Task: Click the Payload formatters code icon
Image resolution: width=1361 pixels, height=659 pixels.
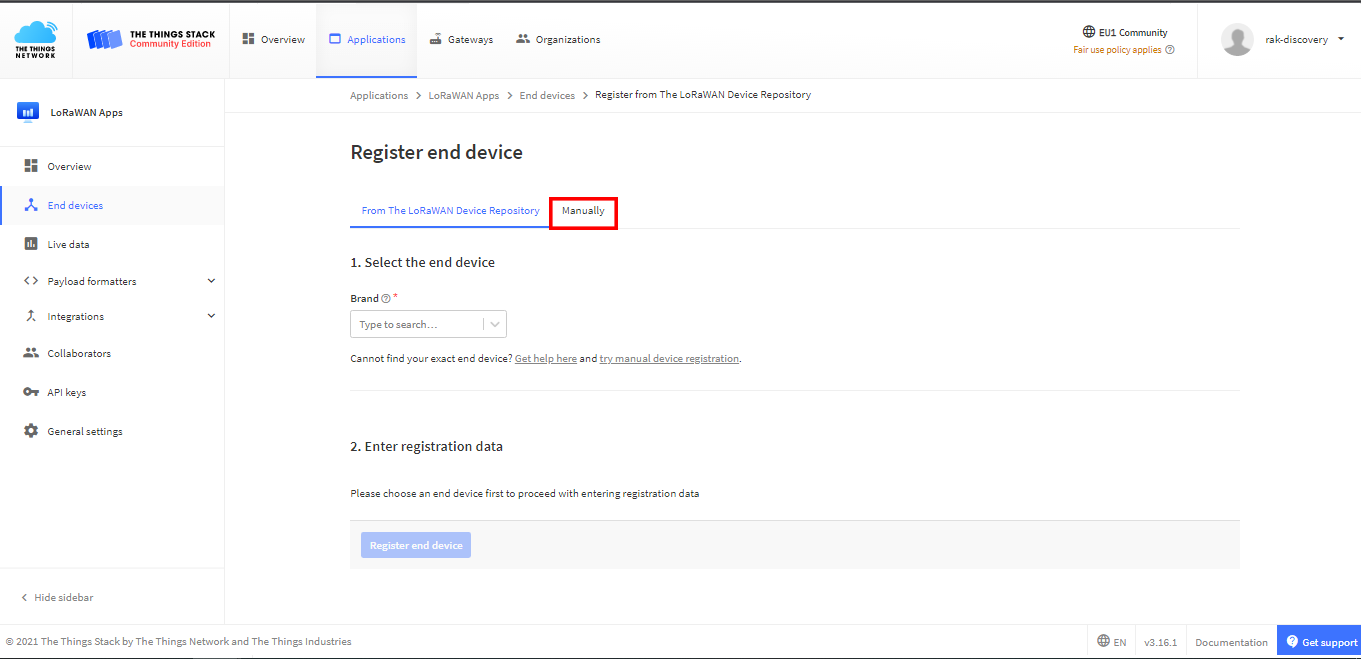Action: (x=30, y=281)
